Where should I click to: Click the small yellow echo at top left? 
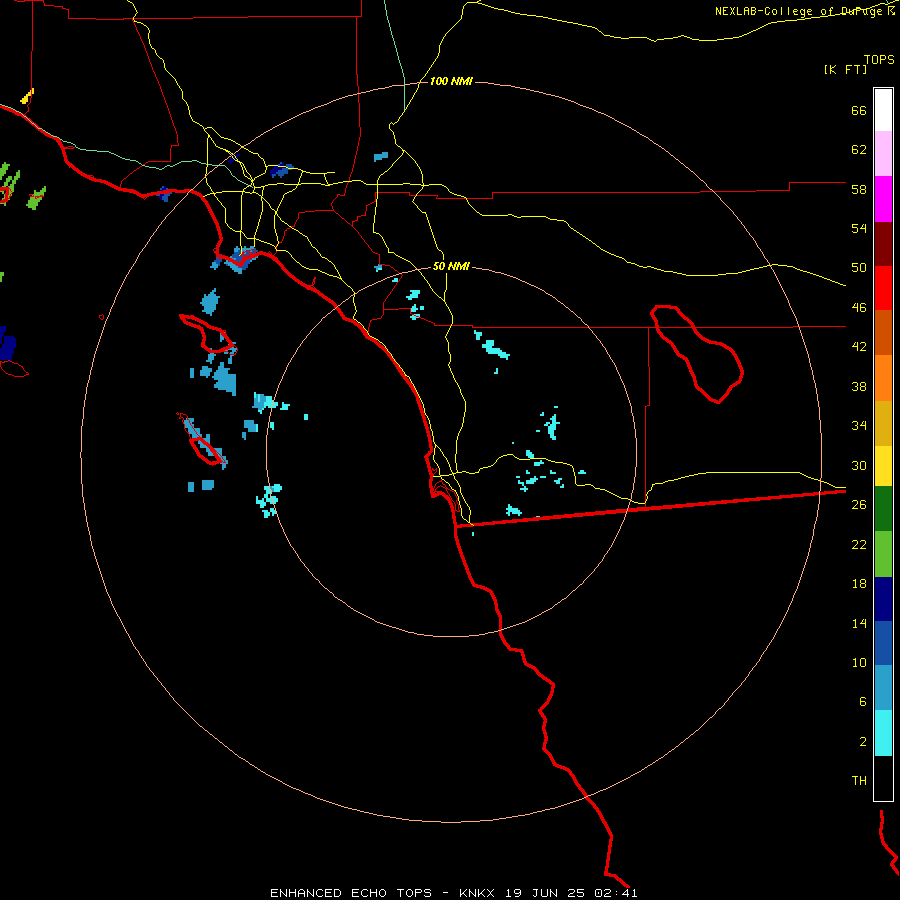28,96
